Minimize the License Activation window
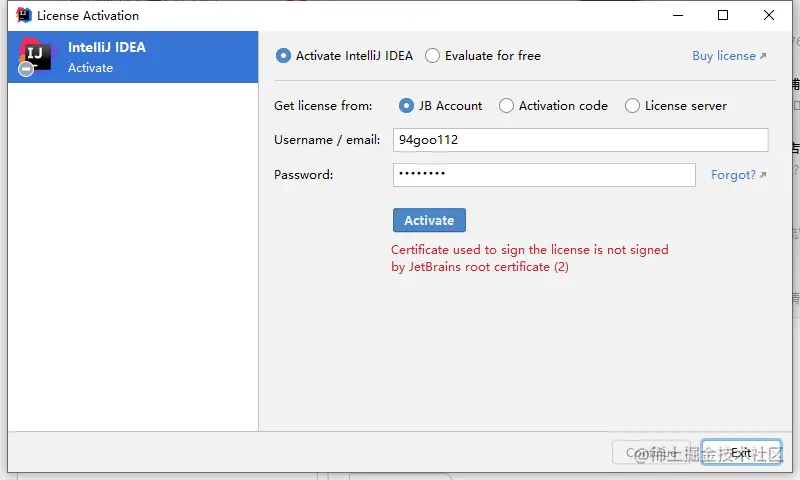 click(x=678, y=15)
